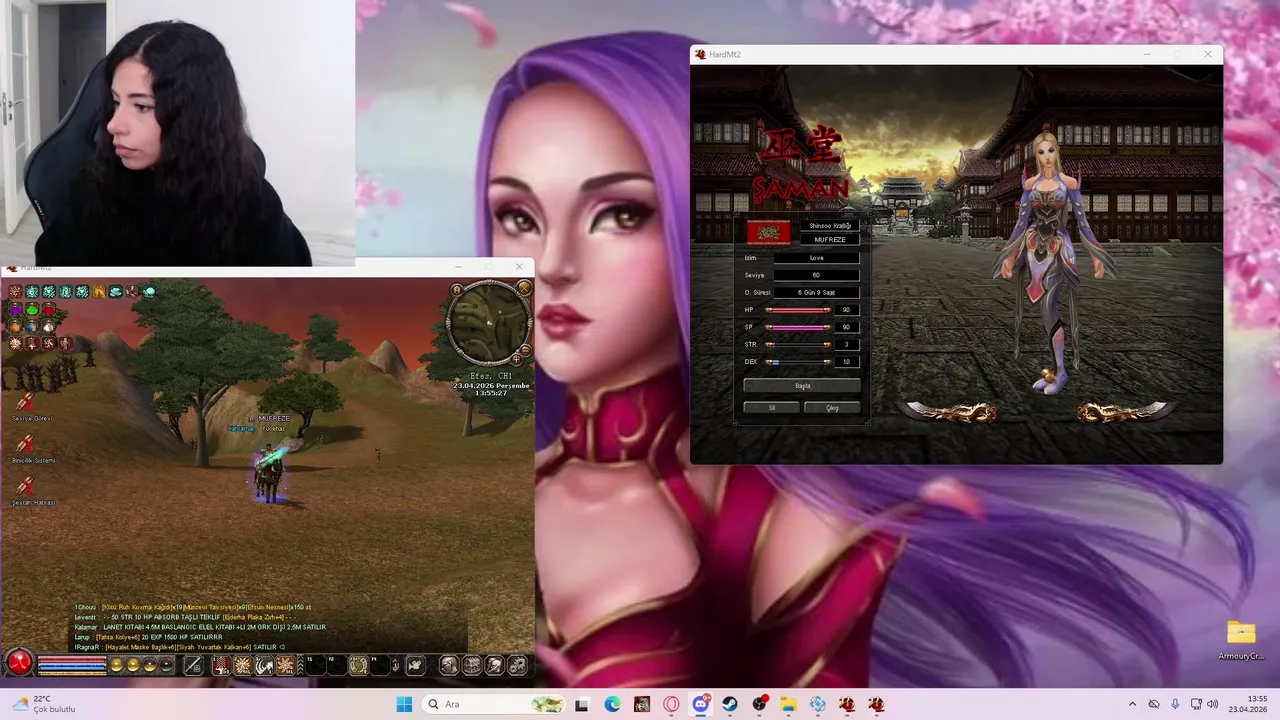
Task: Use the F3 ring skill slot
Action: (x=359, y=665)
